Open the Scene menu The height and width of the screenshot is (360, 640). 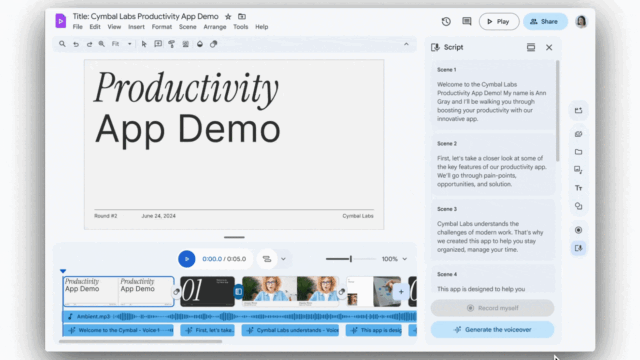(x=187, y=27)
